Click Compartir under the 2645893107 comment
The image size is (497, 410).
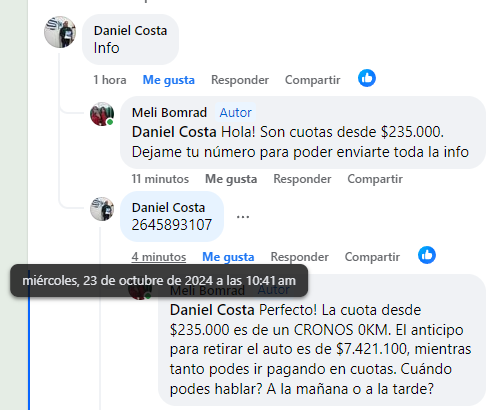click(x=372, y=257)
